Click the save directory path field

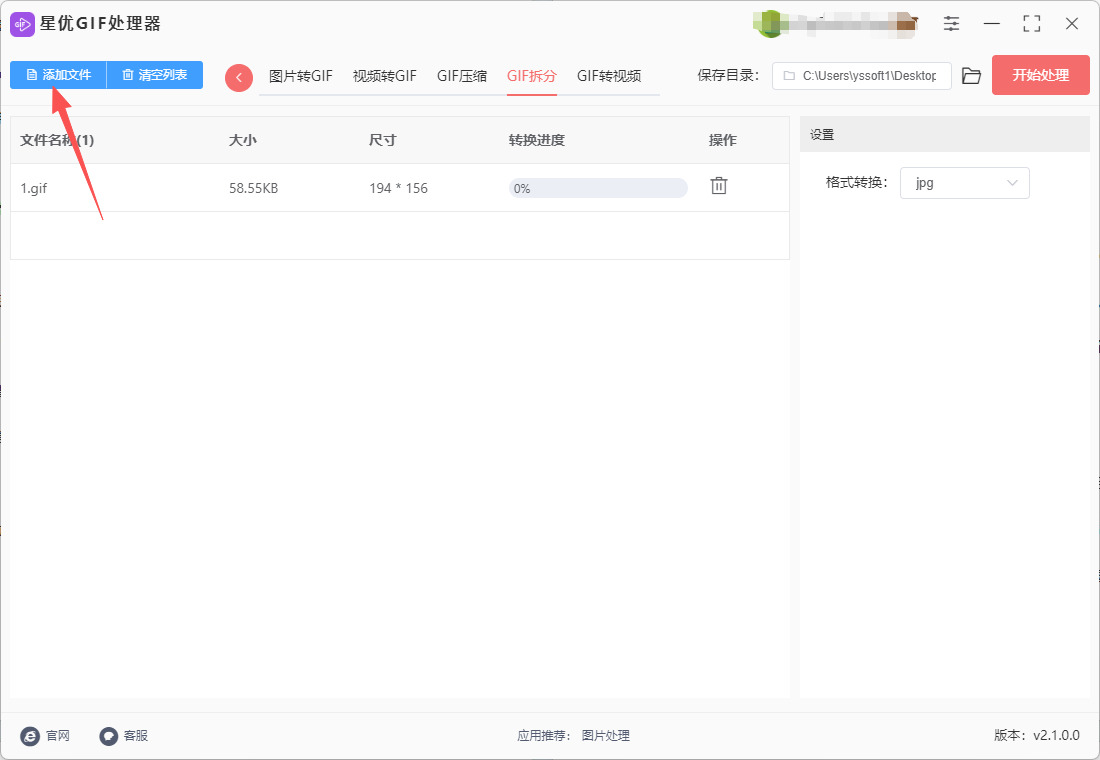861,76
